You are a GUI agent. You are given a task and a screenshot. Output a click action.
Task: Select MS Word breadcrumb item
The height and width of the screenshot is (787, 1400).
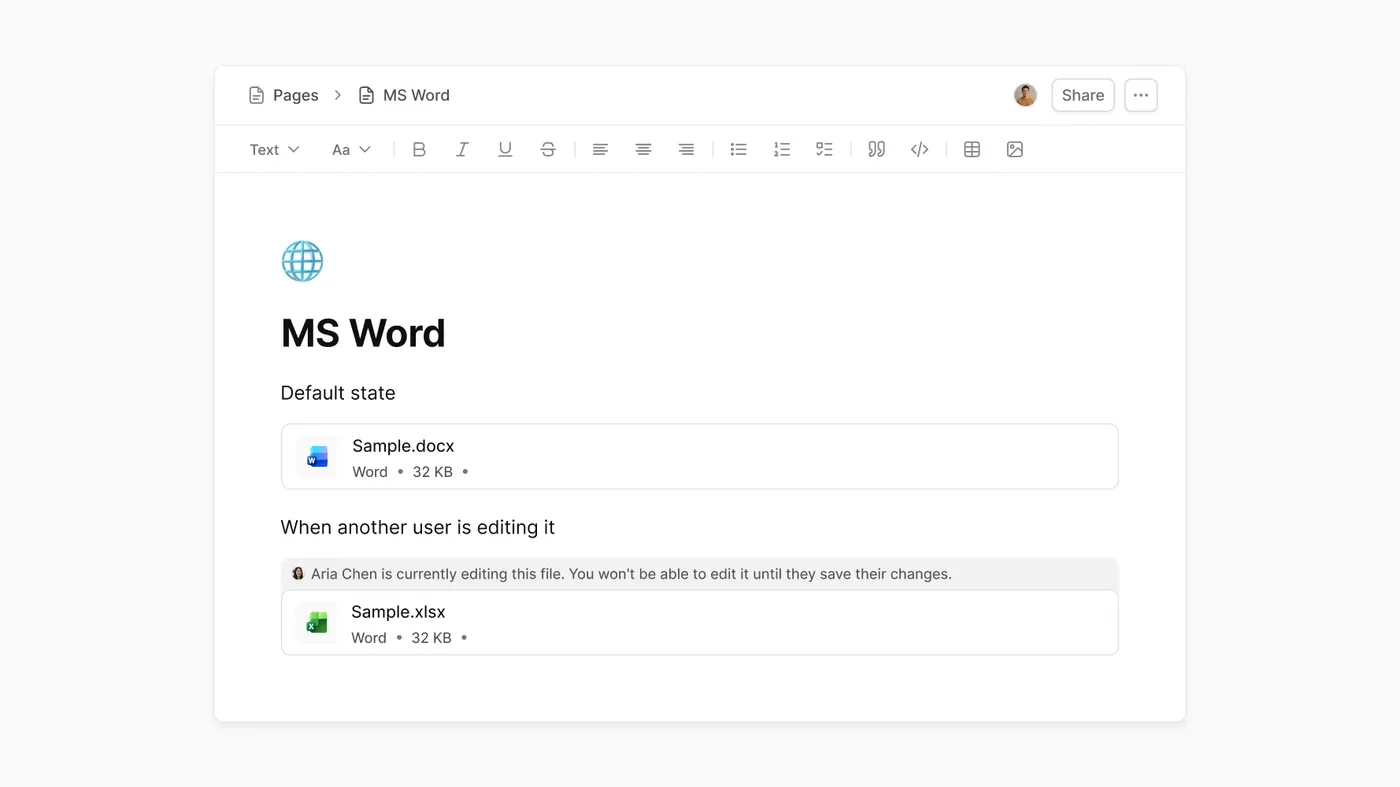404,95
